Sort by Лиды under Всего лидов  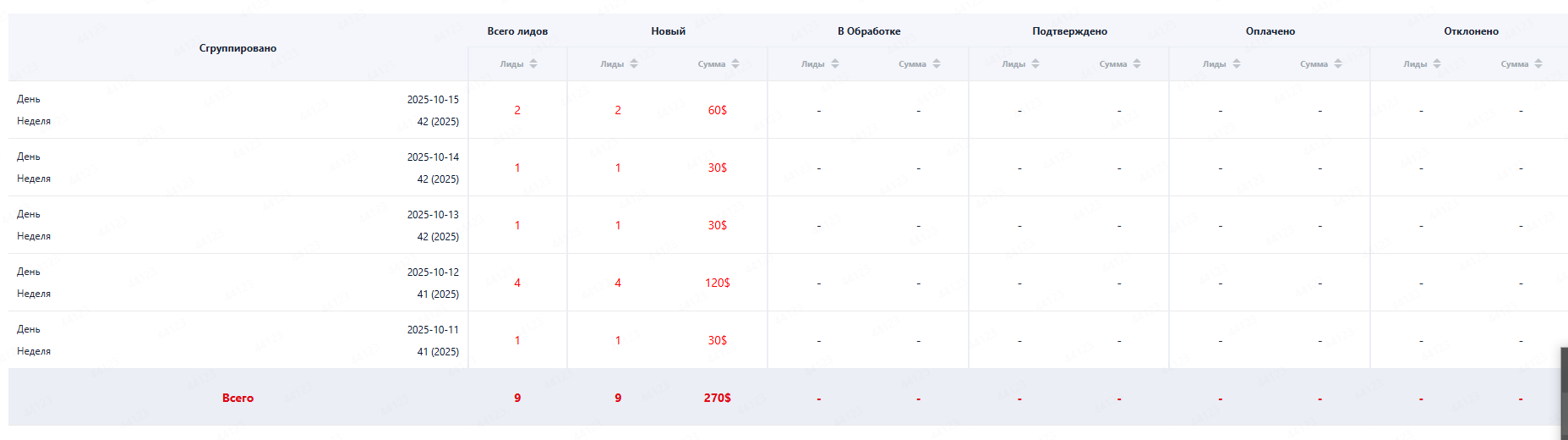533,64
